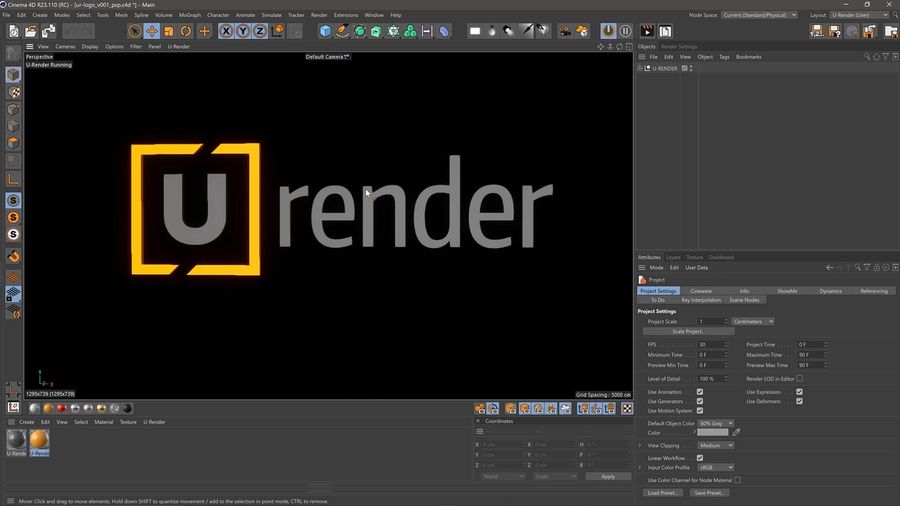Screen dimensions: 900x506
Task: Open the Centimeters unit dropdown
Action: click(x=753, y=322)
